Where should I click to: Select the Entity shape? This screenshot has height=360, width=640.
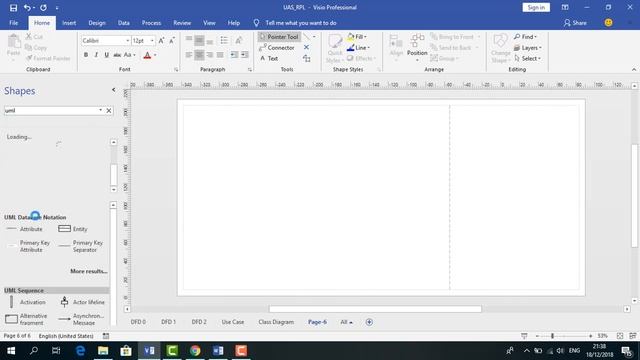73,229
